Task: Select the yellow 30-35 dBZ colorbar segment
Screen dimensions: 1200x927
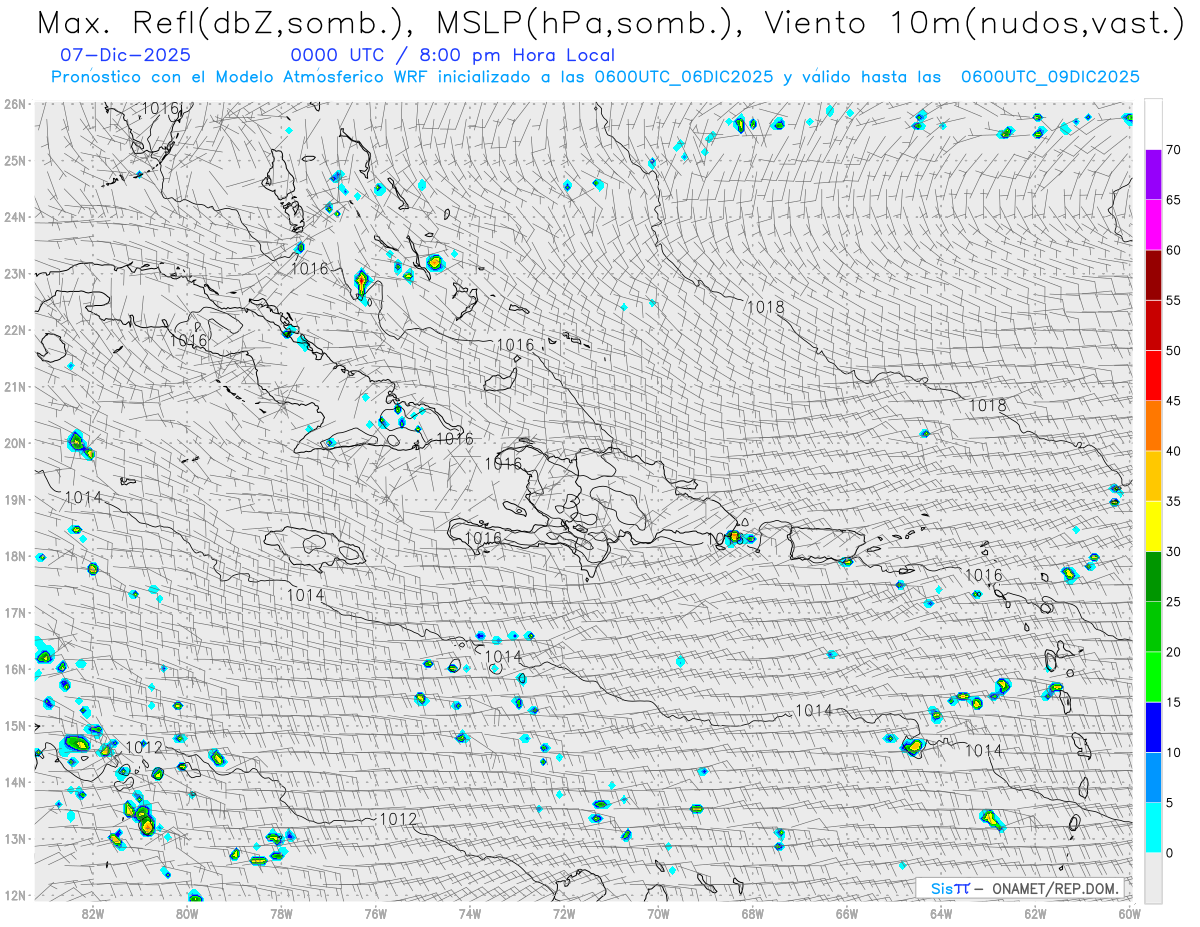Action: point(1154,526)
